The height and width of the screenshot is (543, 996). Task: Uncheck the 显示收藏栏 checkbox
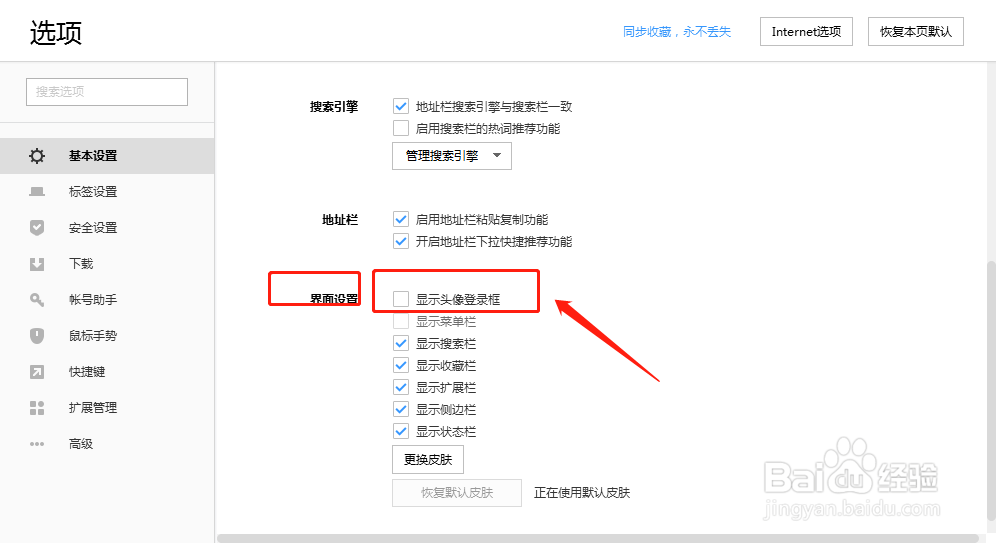401,365
